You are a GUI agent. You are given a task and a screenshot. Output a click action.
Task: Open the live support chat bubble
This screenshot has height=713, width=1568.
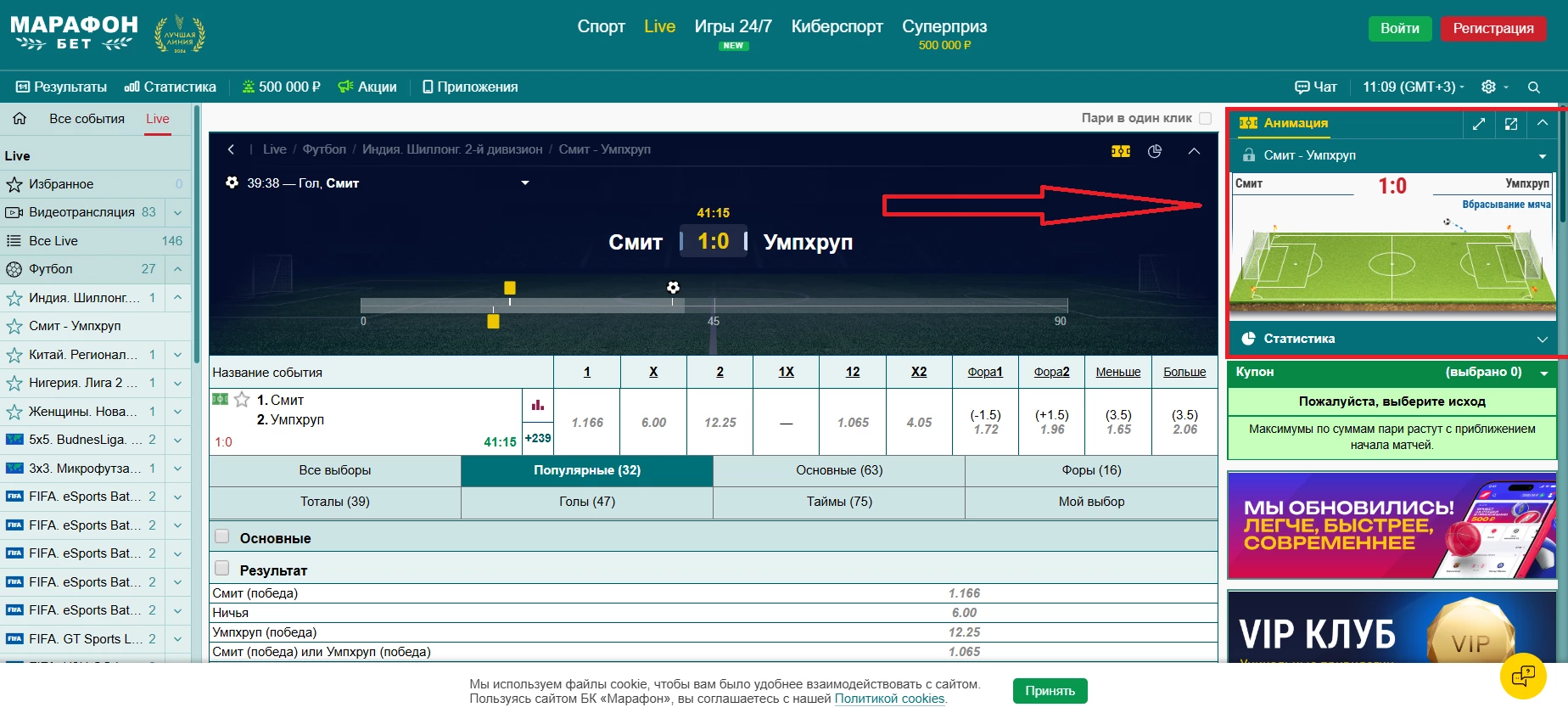1523,676
